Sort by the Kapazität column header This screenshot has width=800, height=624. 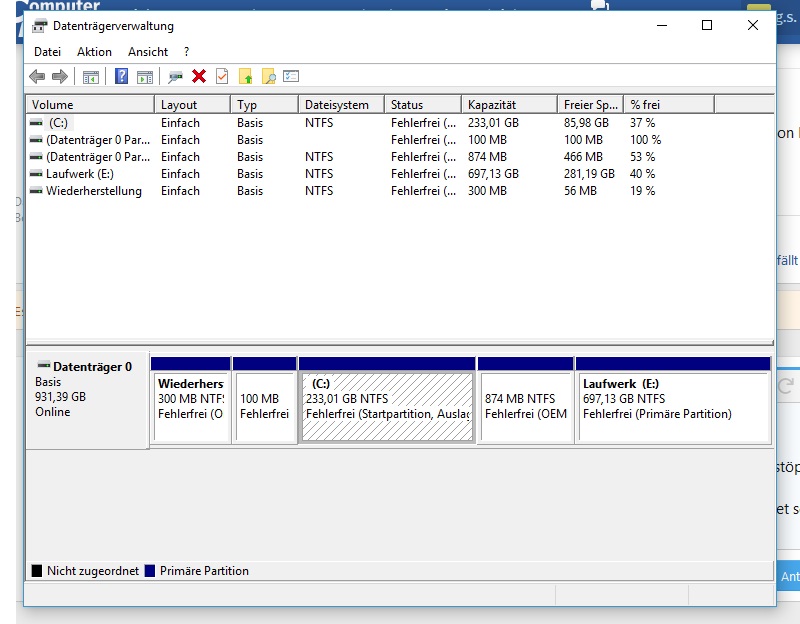(509, 105)
